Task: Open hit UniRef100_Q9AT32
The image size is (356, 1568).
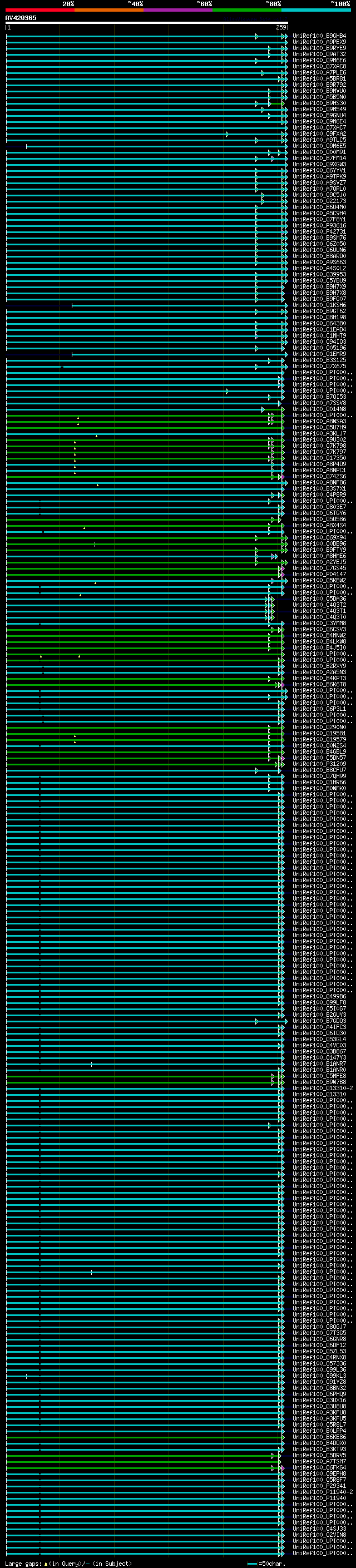Action: tap(319, 54)
